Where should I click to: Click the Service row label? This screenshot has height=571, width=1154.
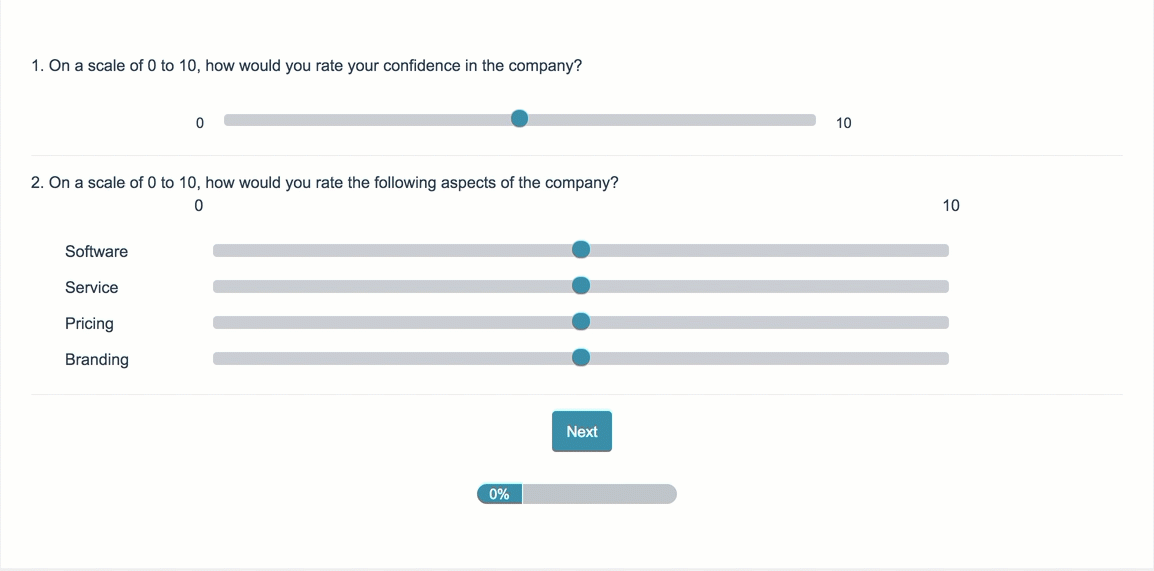(92, 287)
